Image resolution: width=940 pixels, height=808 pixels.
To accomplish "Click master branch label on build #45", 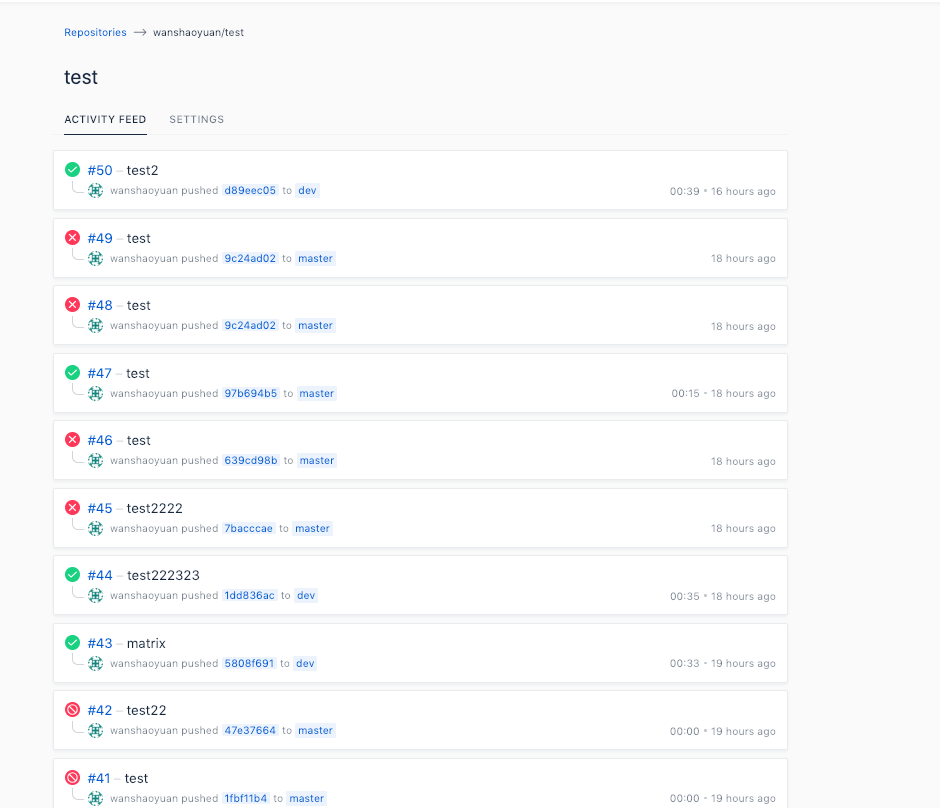I will pyautogui.click(x=312, y=529).
